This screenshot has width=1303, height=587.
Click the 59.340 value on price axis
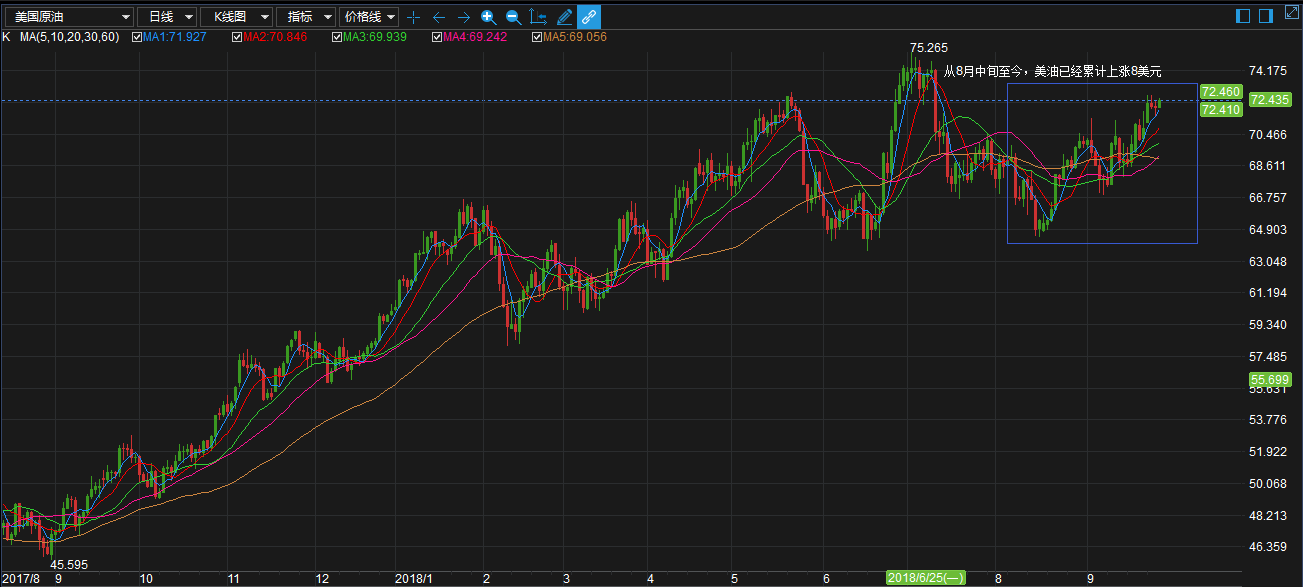(1269, 325)
